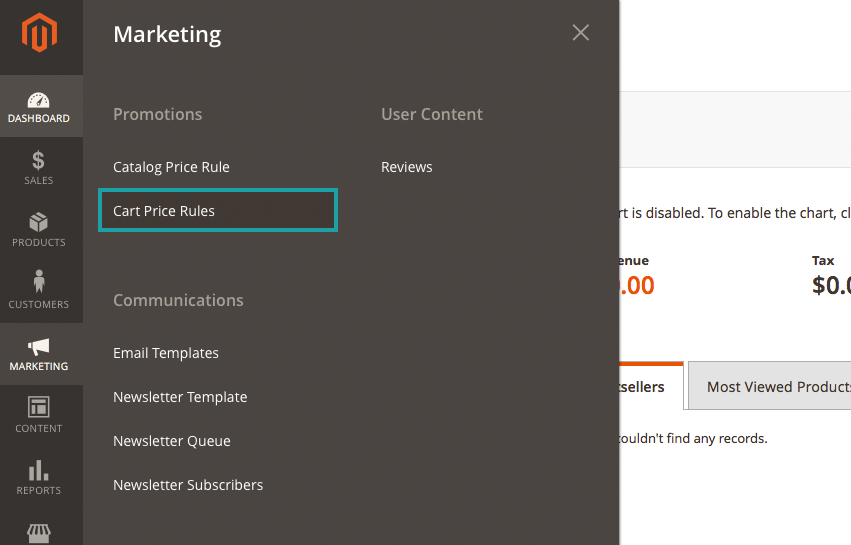Click the Stores storefront icon

(39, 533)
